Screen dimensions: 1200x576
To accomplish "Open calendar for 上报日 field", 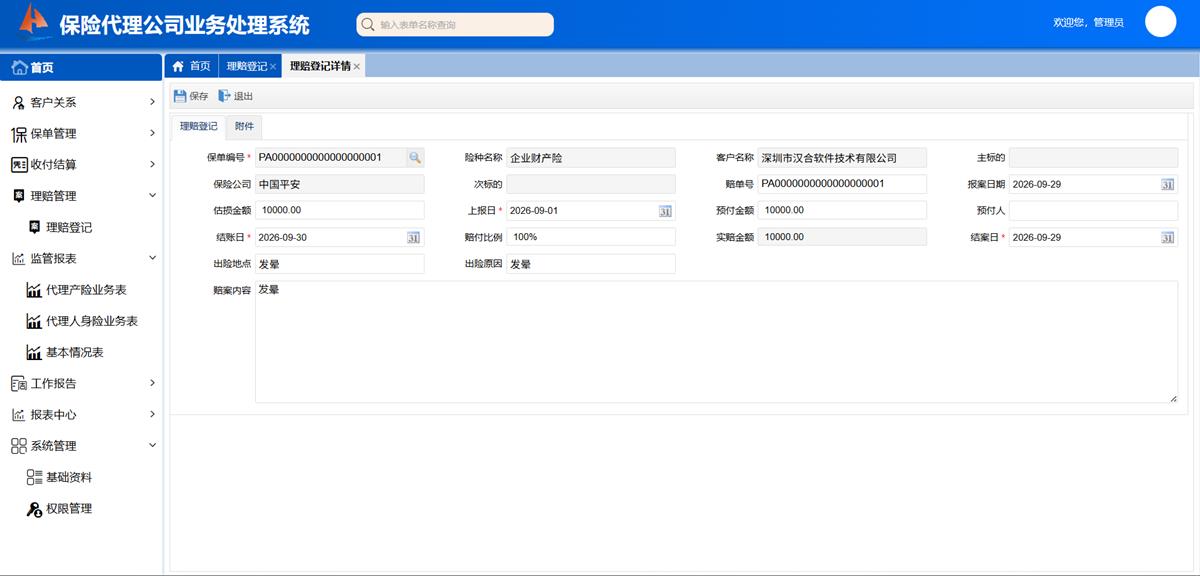I will (665, 211).
